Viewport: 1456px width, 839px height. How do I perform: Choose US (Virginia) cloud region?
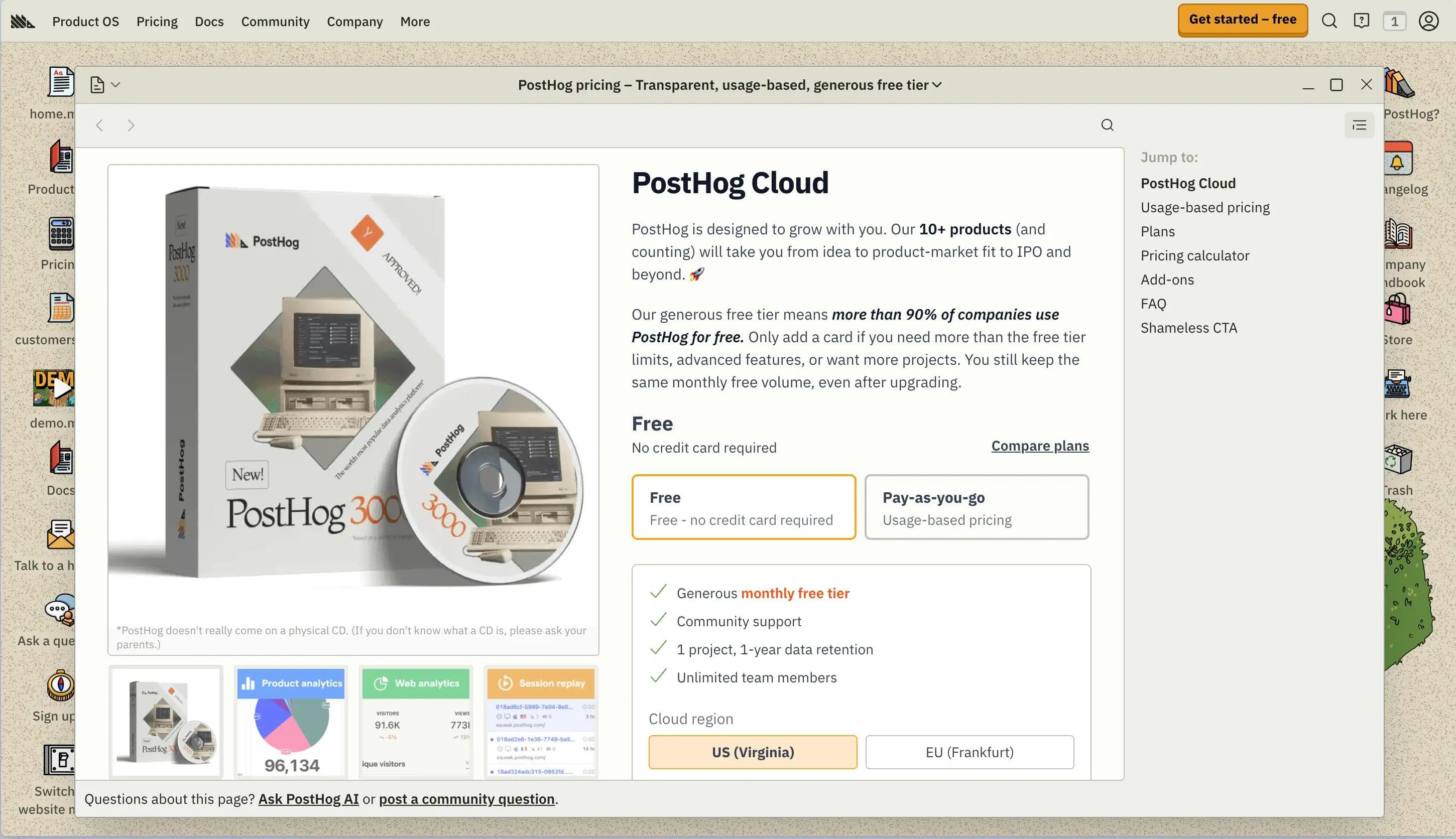coord(753,752)
